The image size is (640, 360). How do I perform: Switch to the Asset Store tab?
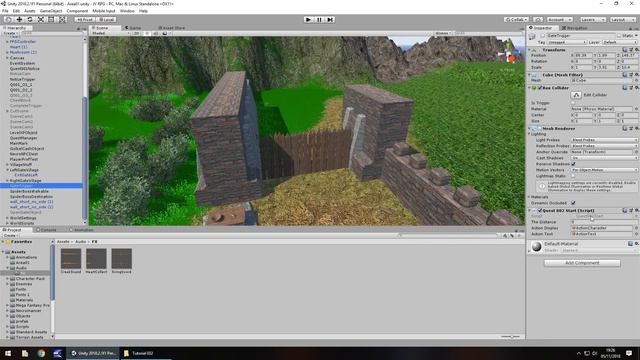(172, 28)
